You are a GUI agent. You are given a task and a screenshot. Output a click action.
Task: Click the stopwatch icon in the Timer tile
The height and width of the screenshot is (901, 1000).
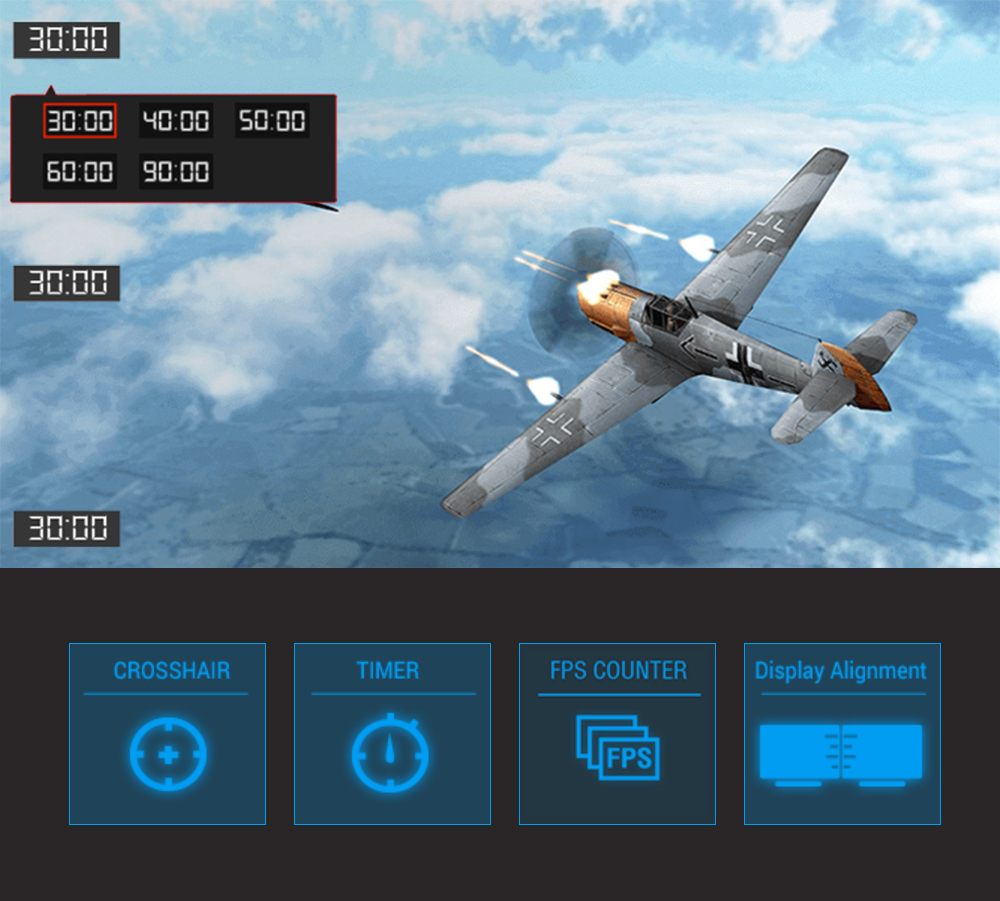[x=390, y=753]
